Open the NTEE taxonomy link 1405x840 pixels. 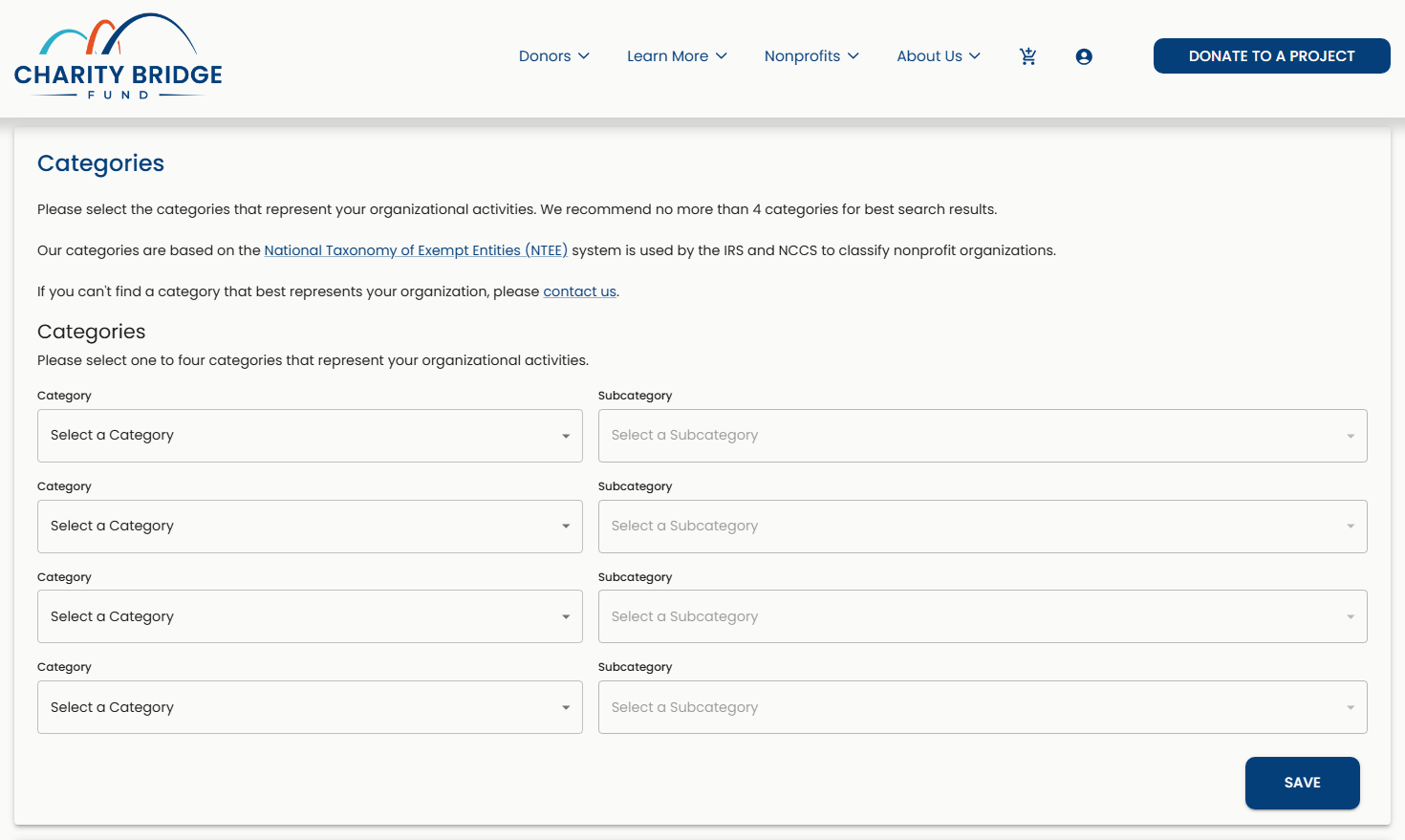pyautogui.click(x=416, y=250)
